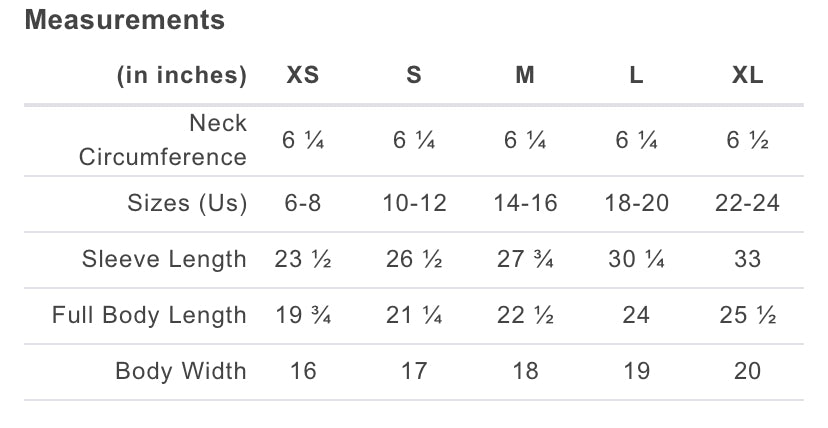Select the XS full body length 19 ¾

(303, 315)
